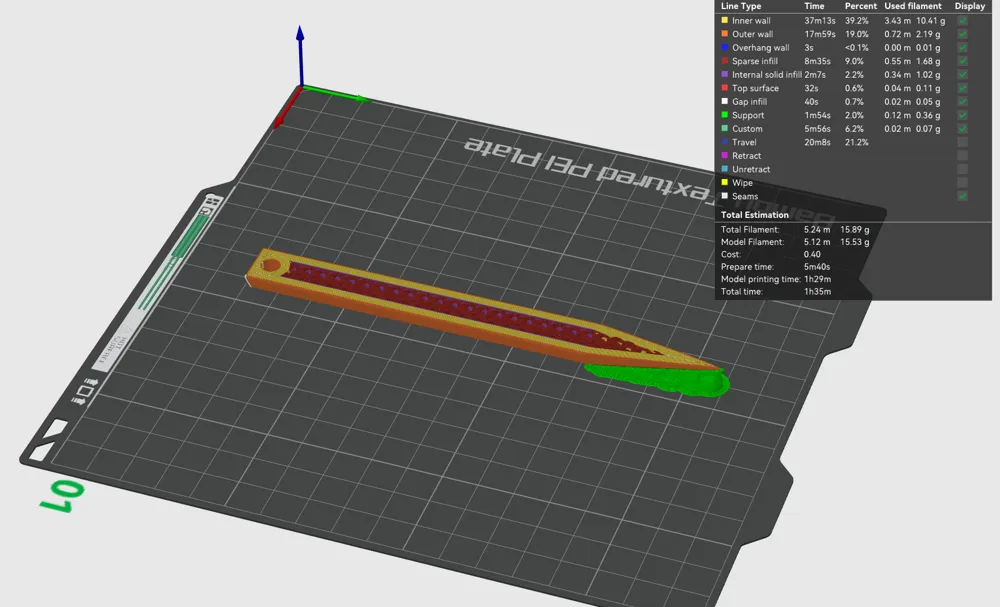Click the yellow Wipe legend icon
This screenshot has width=1000, height=607.
(725, 183)
